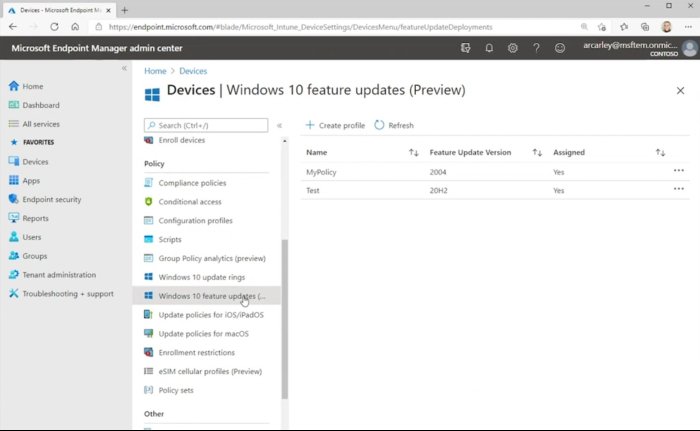Open the MyPolicy profile
Viewport: 700px width, 431px height.
click(x=321, y=172)
